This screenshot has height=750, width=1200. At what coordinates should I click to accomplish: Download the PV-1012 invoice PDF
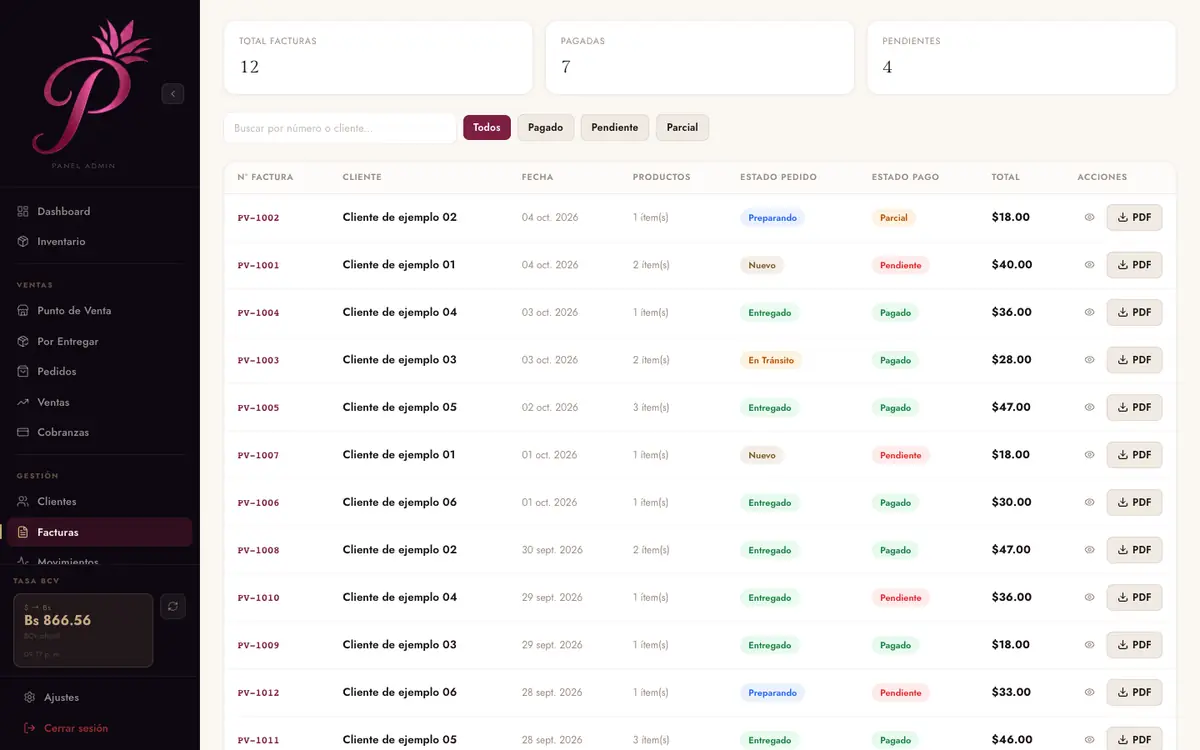click(x=1134, y=692)
